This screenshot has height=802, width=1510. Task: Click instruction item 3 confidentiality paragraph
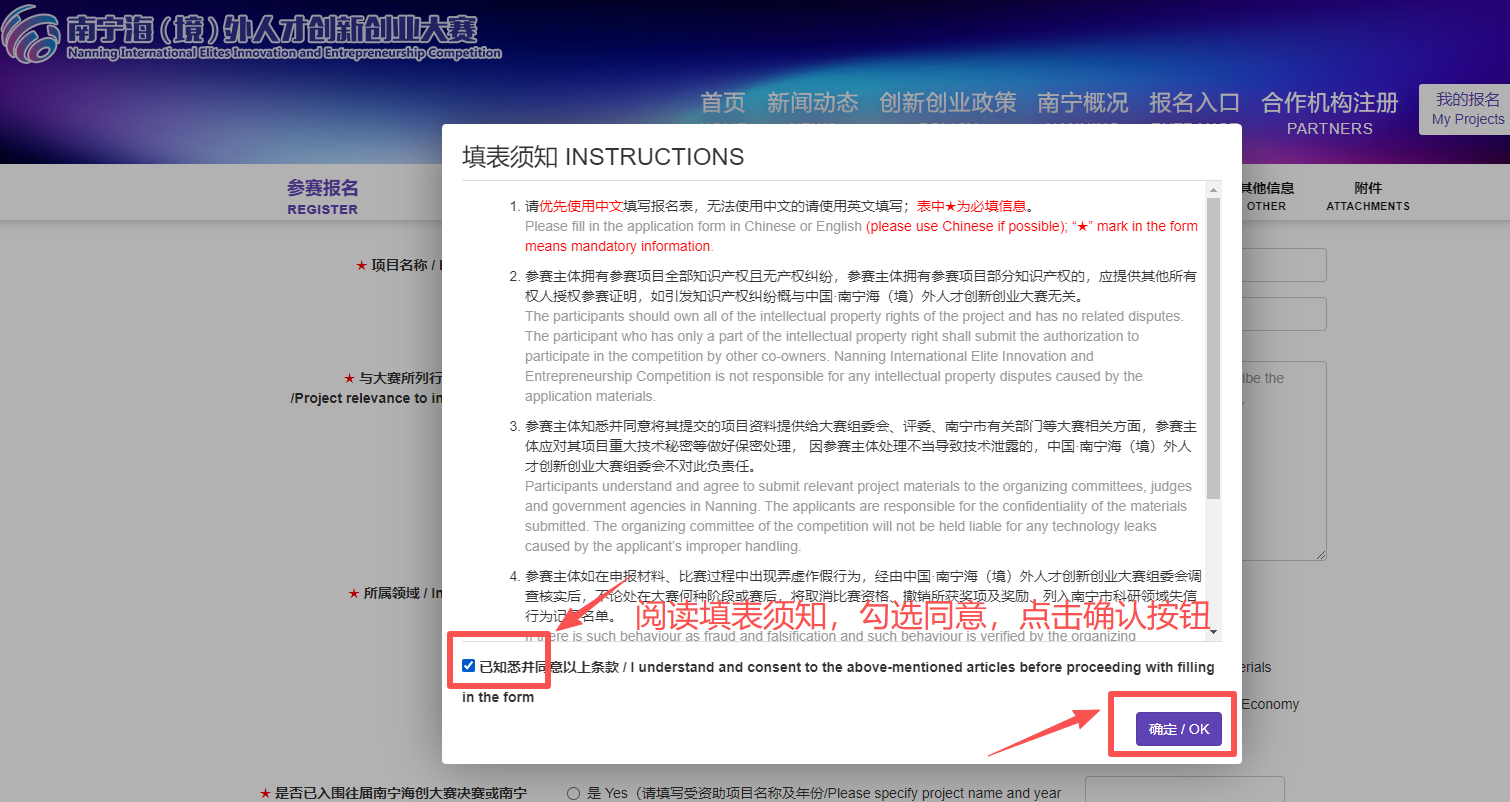tap(859, 486)
